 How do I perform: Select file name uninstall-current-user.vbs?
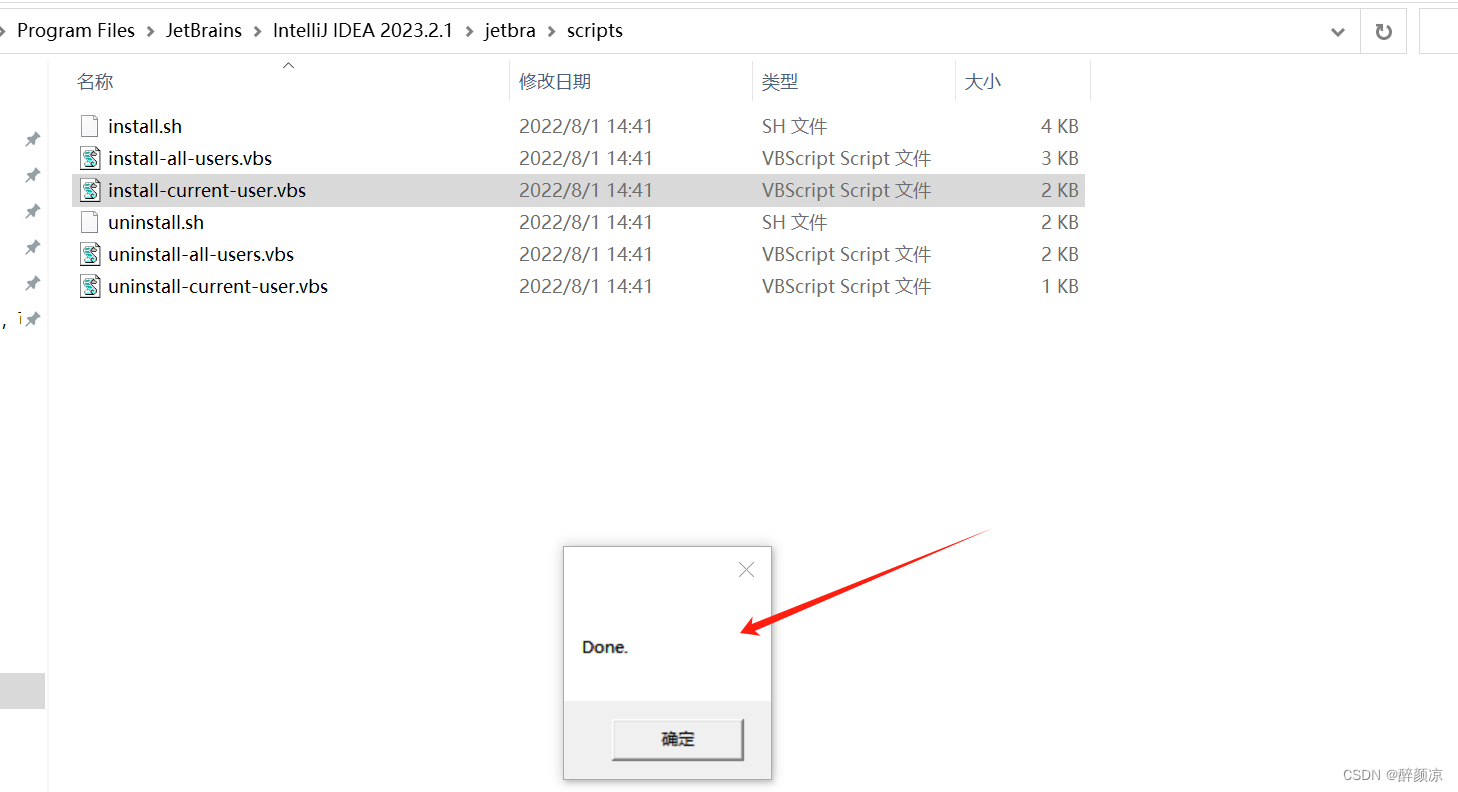coord(218,286)
